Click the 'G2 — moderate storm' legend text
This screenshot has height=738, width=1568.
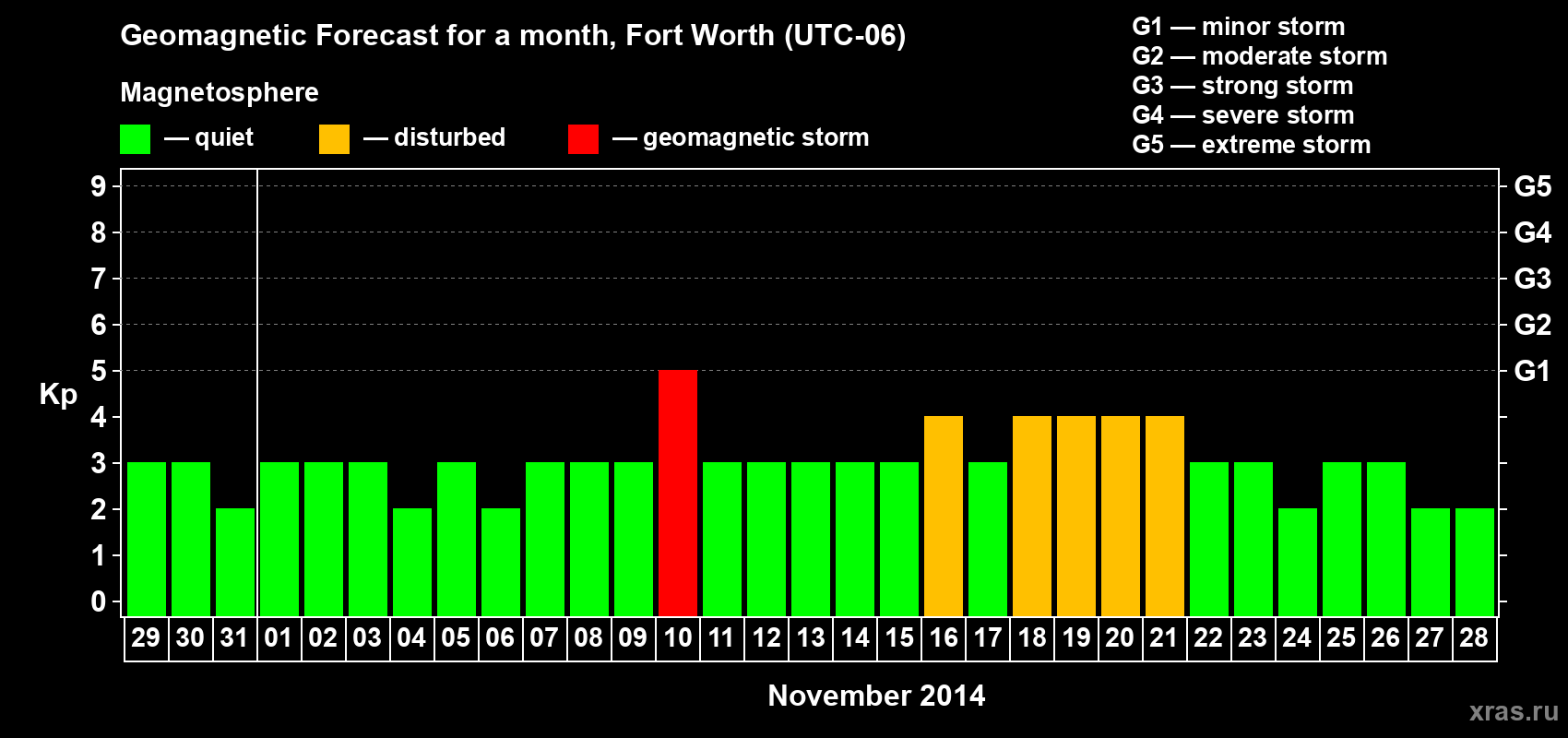pos(1260,56)
